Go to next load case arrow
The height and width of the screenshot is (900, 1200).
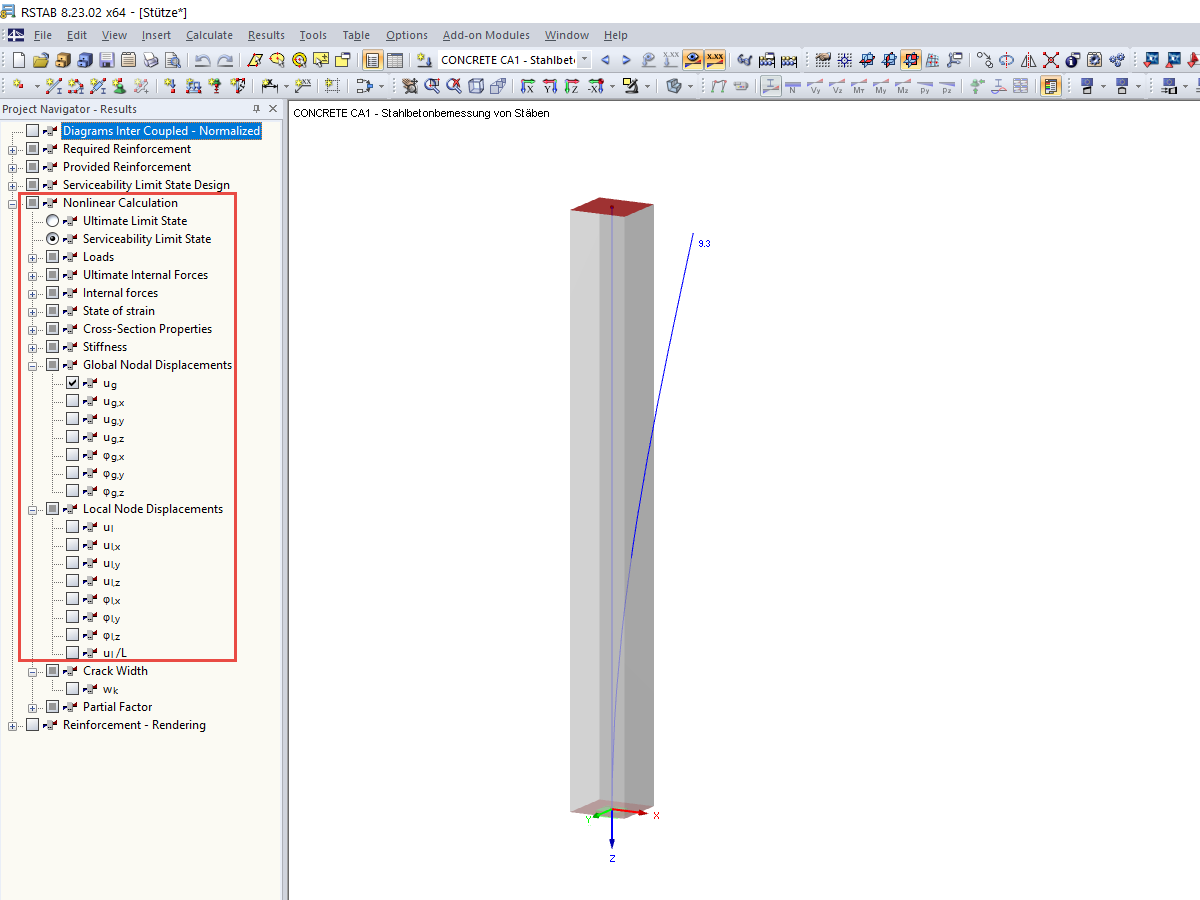[x=627, y=60]
